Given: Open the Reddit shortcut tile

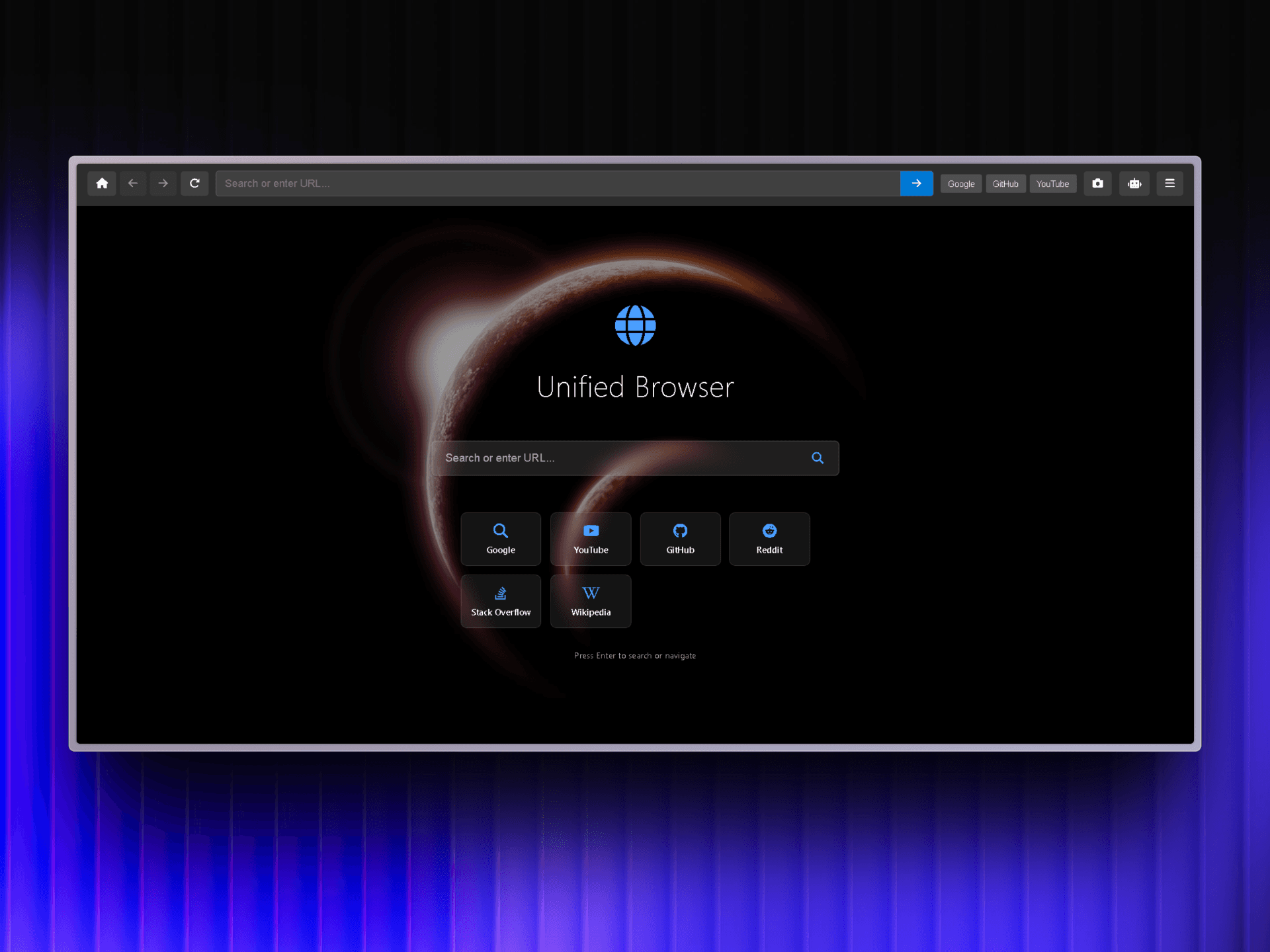Looking at the screenshot, I should 769,539.
